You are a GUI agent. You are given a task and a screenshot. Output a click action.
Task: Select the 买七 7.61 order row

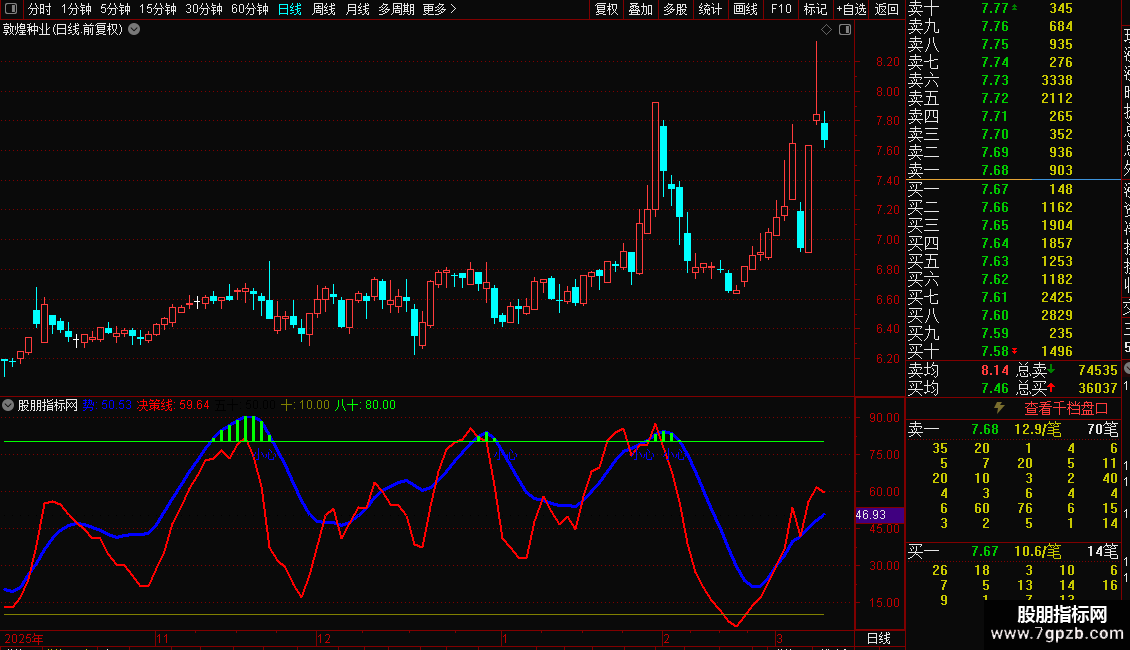(x=1013, y=298)
